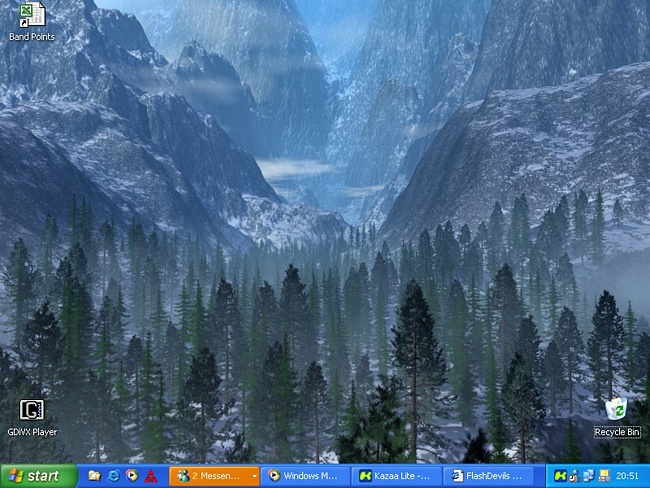650x488 pixels.
Task: Launch the folder icon in Quick Launch
Action: coord(95,476)
